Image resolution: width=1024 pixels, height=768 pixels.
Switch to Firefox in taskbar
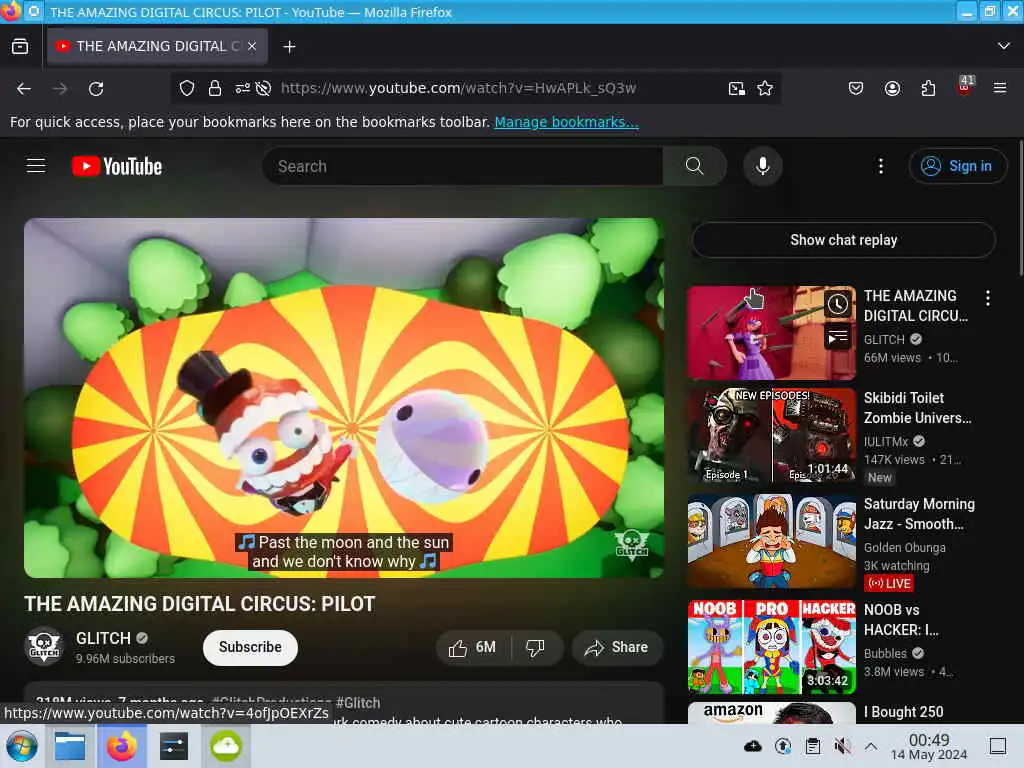click(121, 746)
